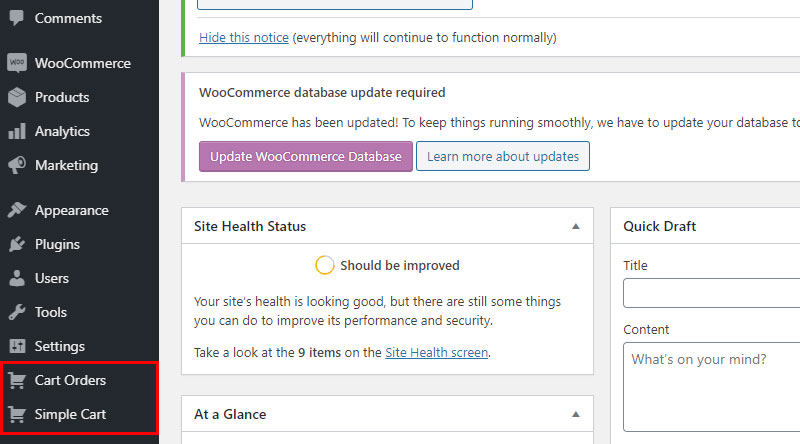
Task: Click the Users person icon
Action: [17, 278]
